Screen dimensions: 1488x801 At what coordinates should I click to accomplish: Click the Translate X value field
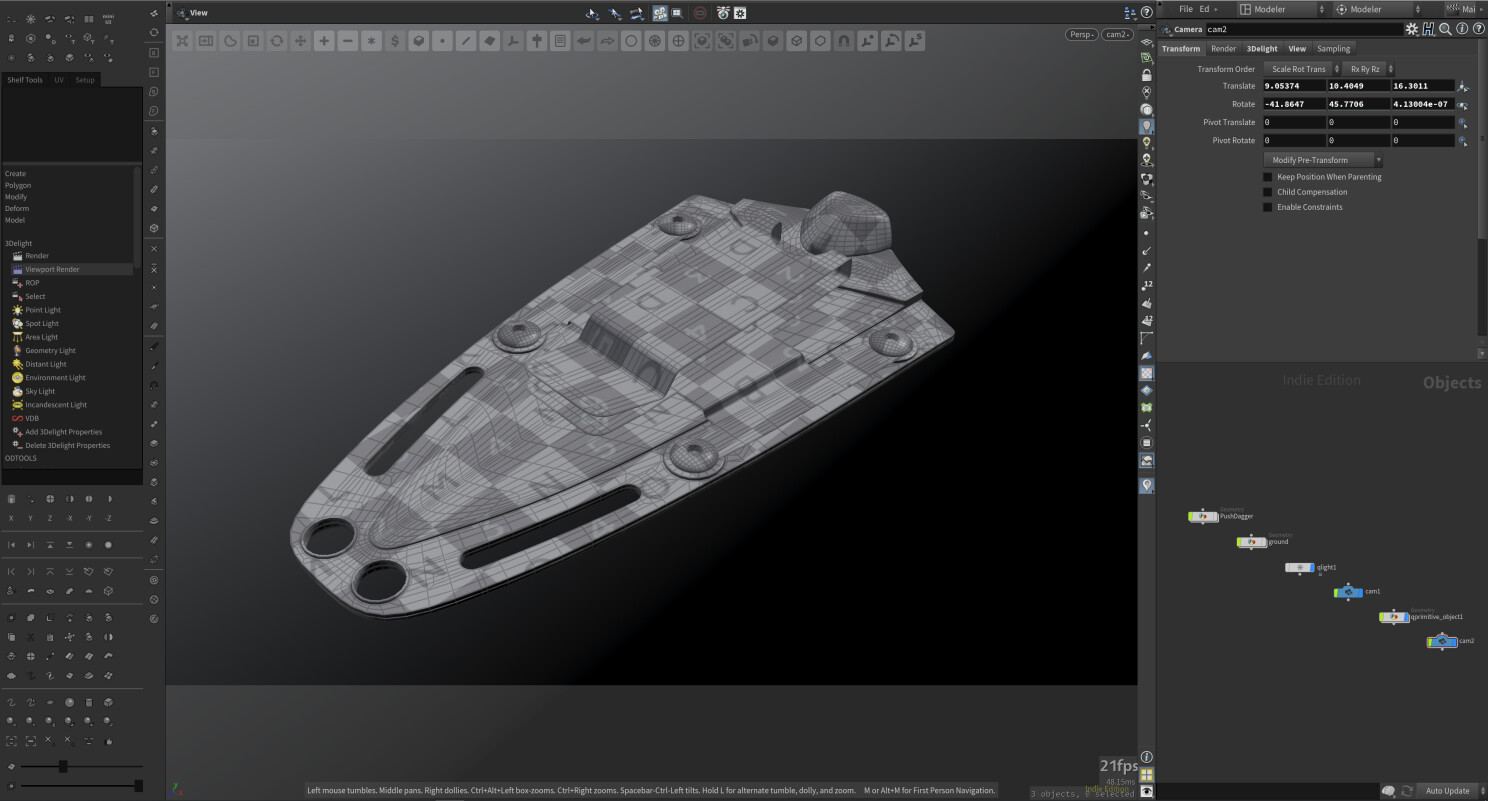[1294, 86]
